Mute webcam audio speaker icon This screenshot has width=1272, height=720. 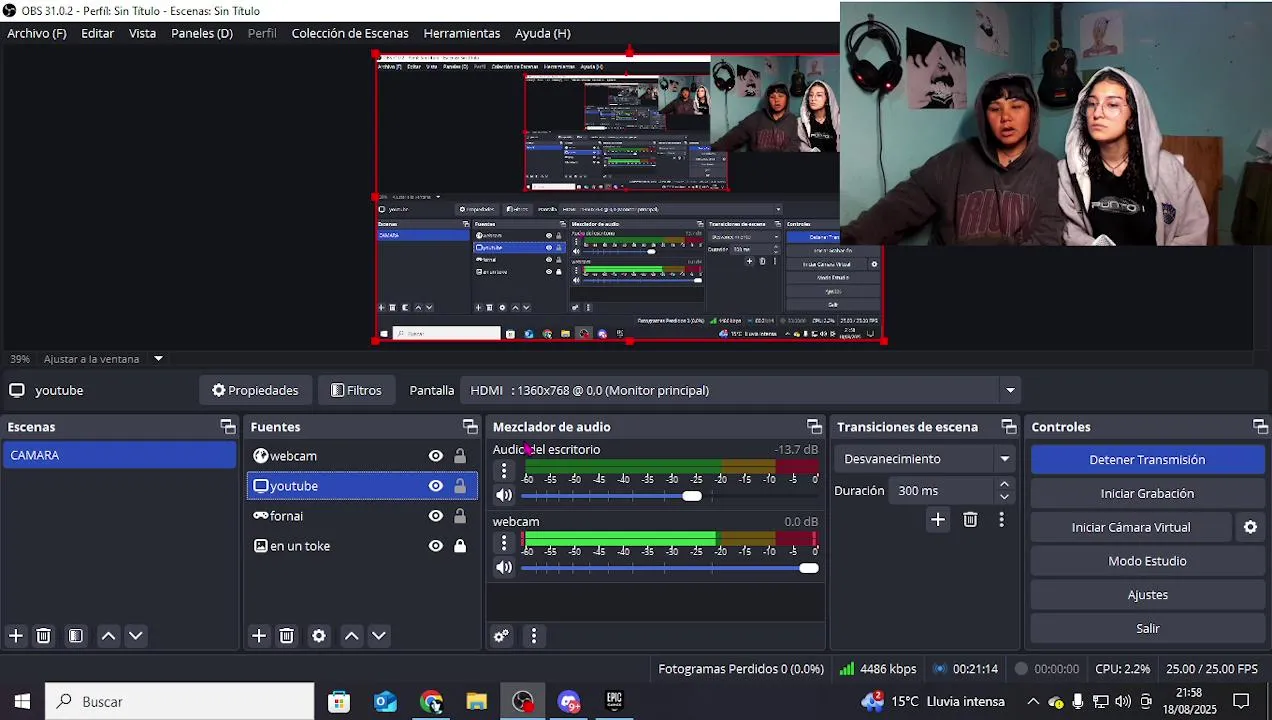click(x=504, y=567)
